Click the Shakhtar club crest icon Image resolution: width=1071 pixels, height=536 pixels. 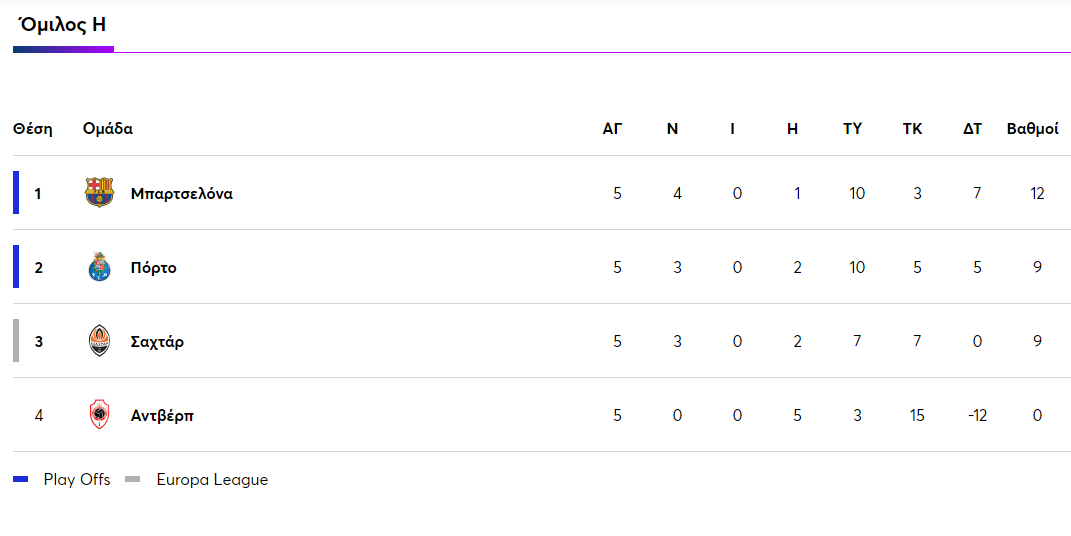click(x=99, y=341)
